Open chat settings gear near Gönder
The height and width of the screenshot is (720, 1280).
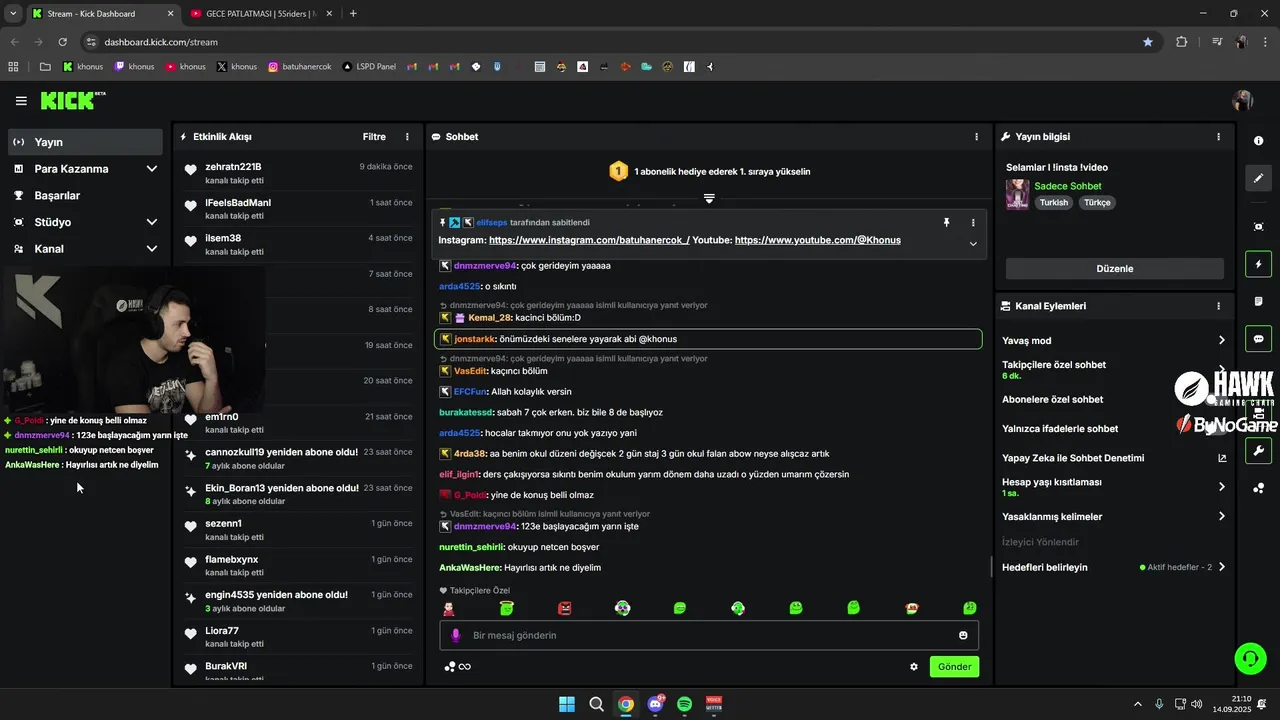point(914,667)
